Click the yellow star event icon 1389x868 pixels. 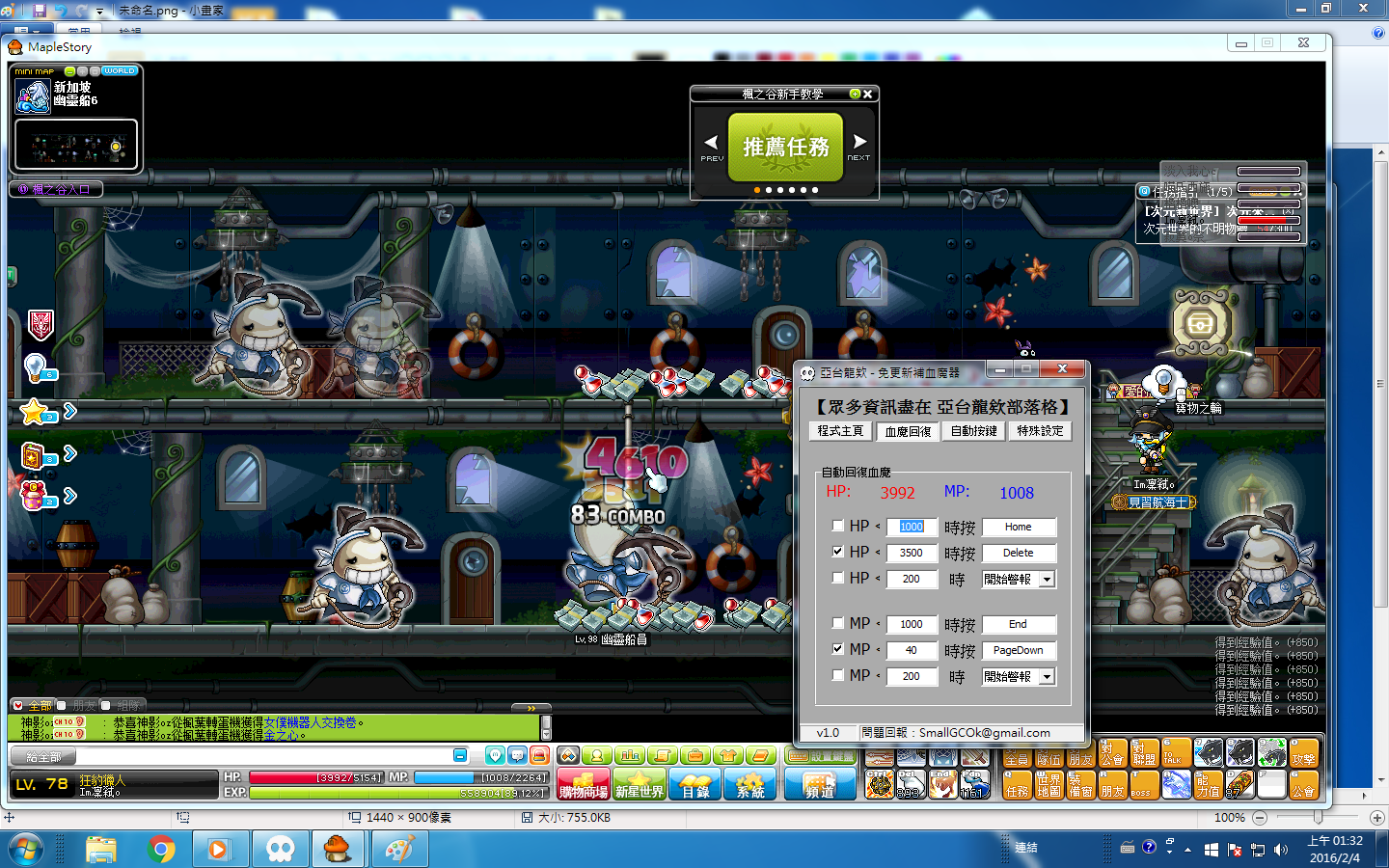(35, 412)
